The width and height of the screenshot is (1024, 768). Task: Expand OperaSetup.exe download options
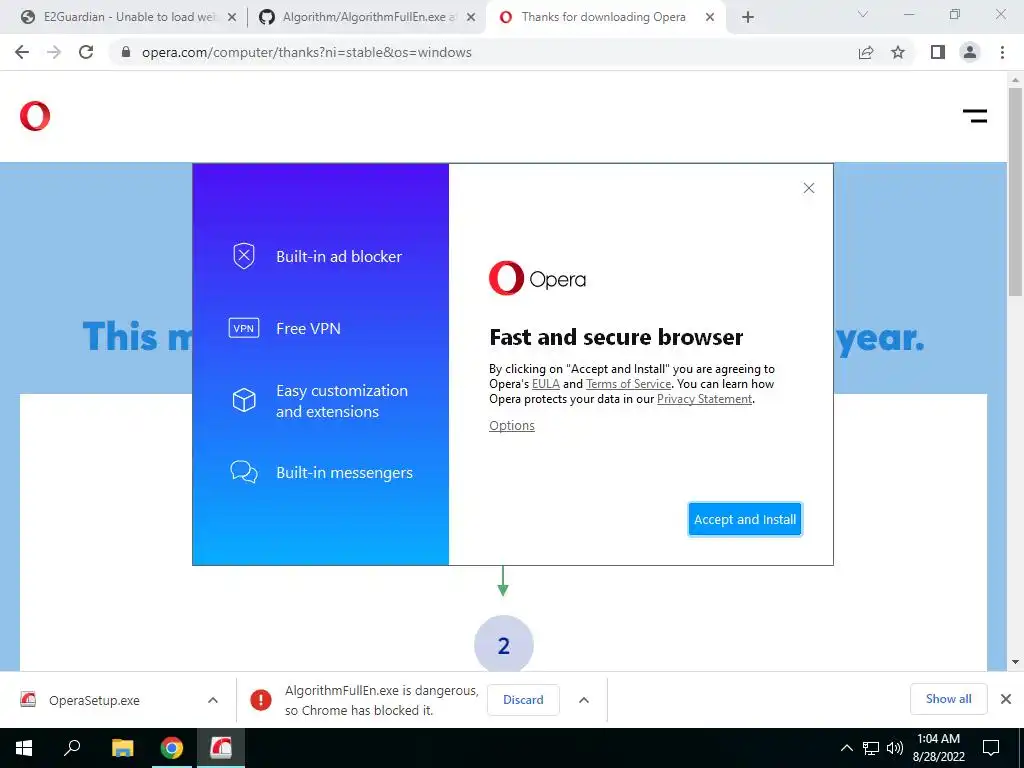(x=213, y=700)
